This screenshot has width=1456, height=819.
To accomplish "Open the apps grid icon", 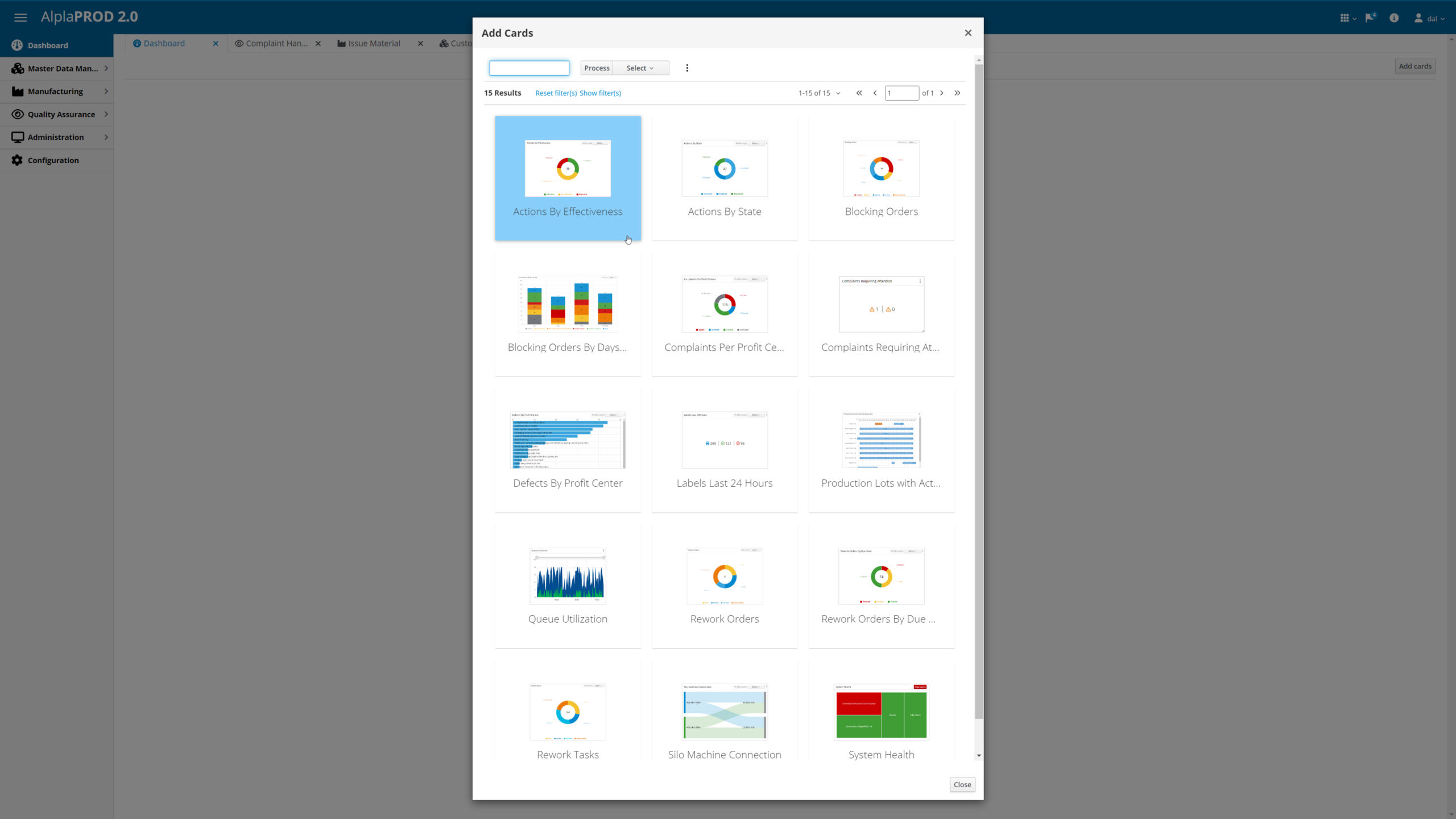I will [x=1345, y=18].
